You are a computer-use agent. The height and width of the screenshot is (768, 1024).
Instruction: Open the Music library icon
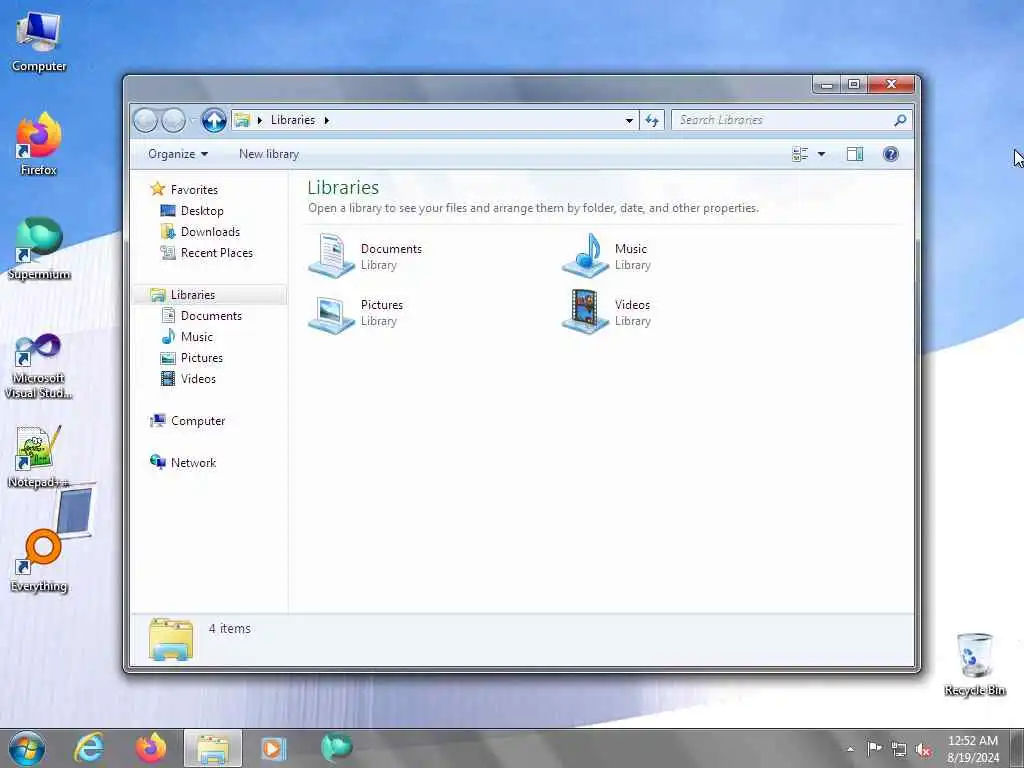point(586,255)
